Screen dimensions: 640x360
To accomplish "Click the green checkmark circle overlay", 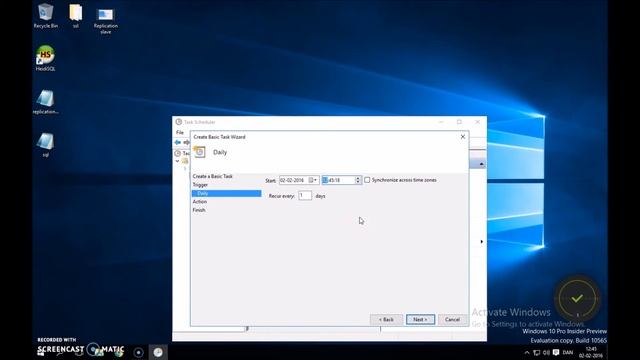I will pyautogui.click(x=577, y=299).
